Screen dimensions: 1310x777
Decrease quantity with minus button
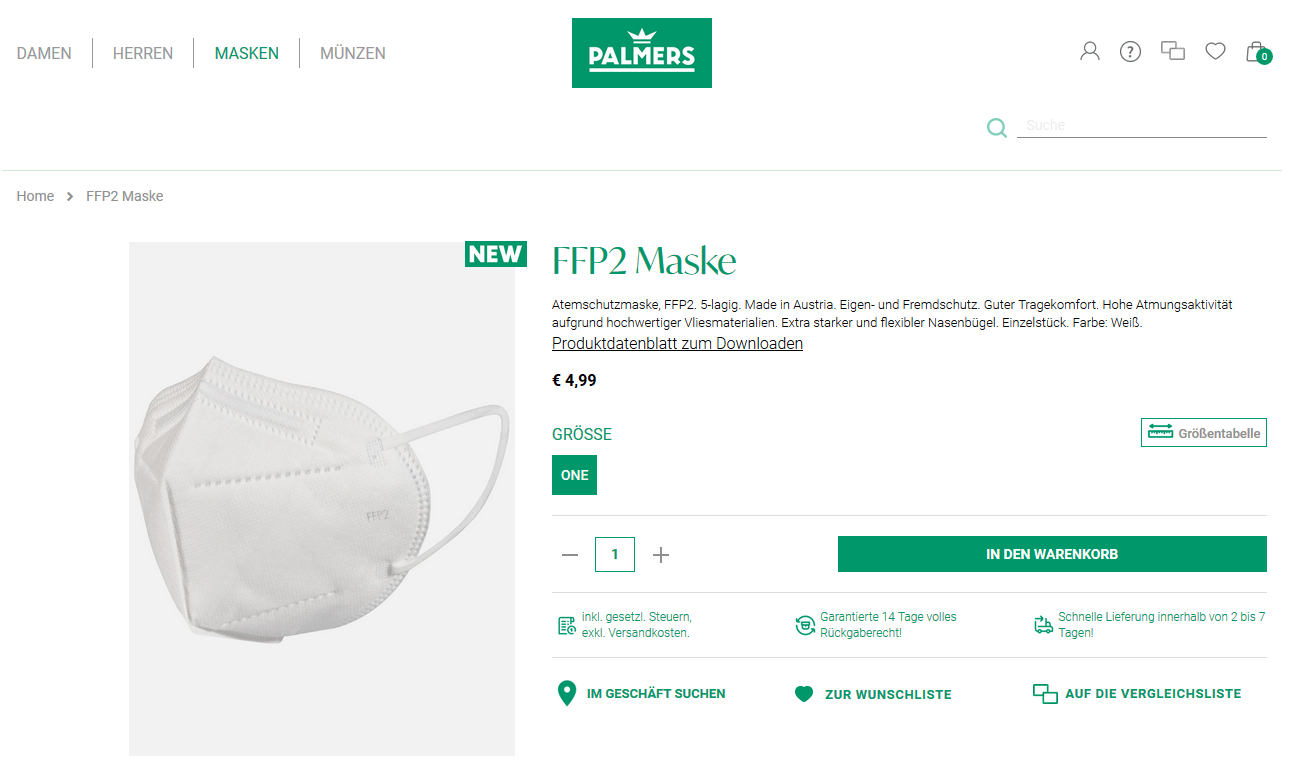(570, 554)
